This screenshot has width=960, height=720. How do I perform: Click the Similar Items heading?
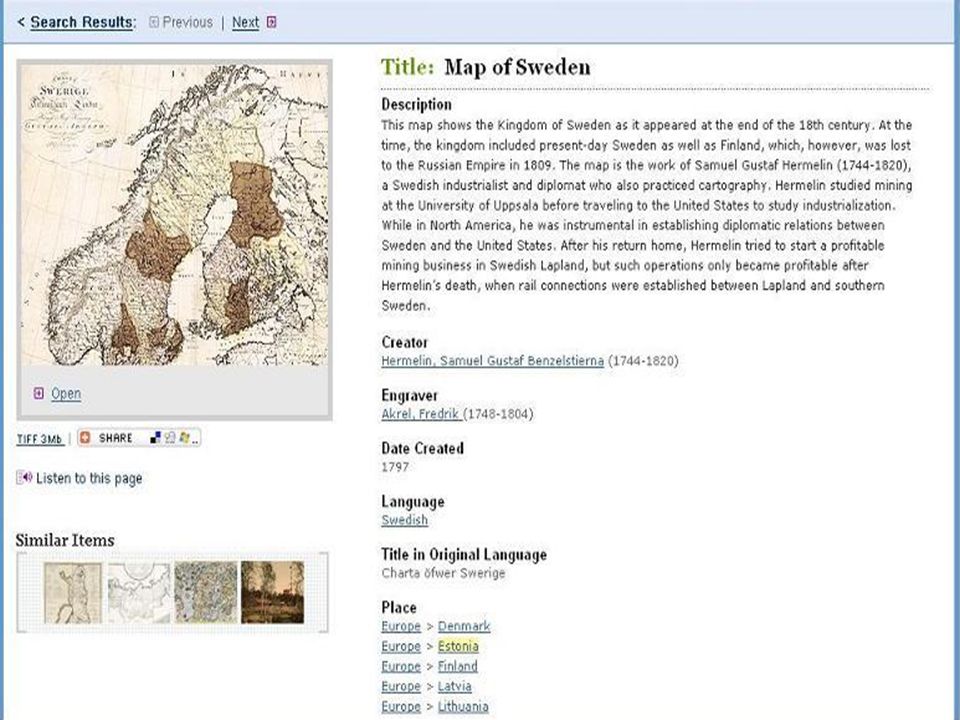coord(65,540)
